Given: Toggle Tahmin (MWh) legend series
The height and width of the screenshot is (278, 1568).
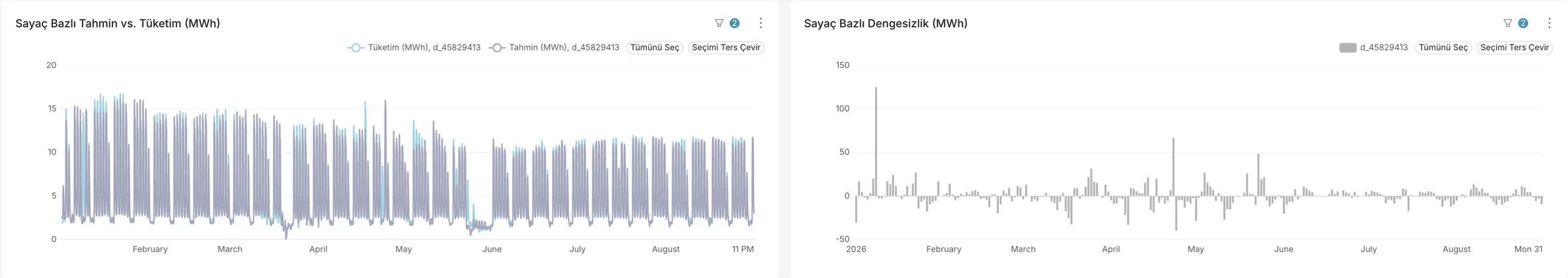Looking at the screenshot, I should point(554,48).
